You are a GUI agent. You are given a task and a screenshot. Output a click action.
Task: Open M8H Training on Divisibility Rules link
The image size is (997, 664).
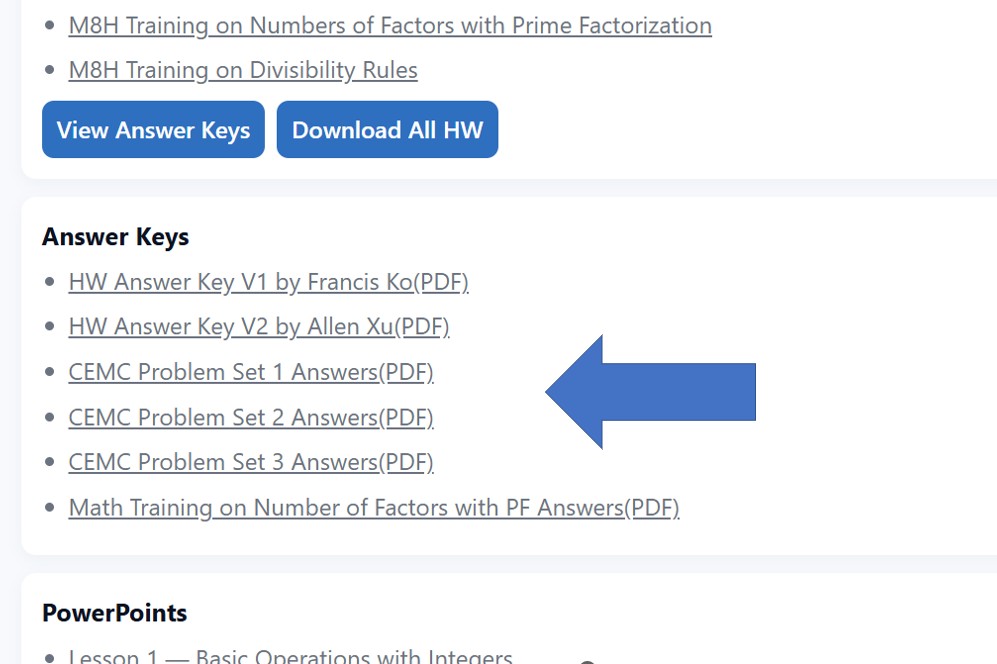click(243, 71)
